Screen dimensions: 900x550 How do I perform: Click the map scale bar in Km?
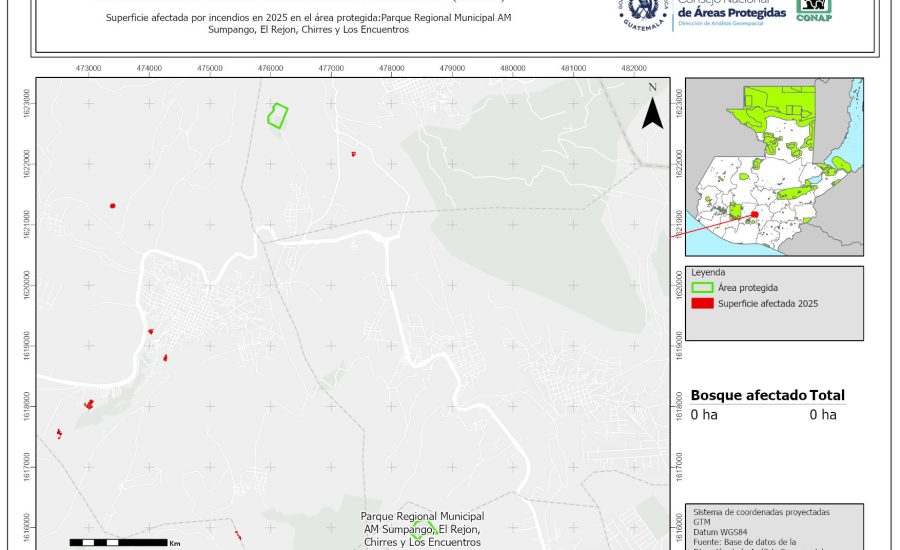tap(117, 541)
